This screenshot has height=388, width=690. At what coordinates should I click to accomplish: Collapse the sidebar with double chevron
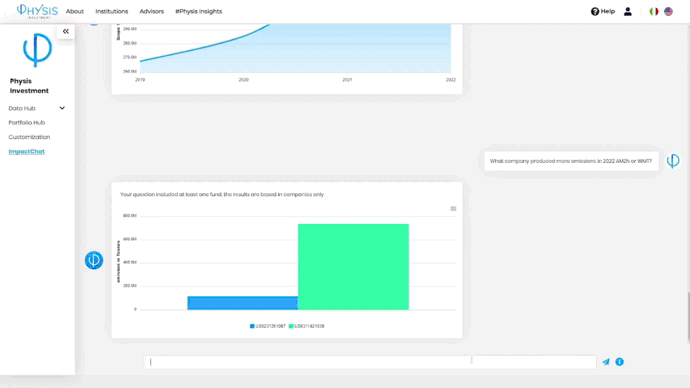click(x=66, y=31)
